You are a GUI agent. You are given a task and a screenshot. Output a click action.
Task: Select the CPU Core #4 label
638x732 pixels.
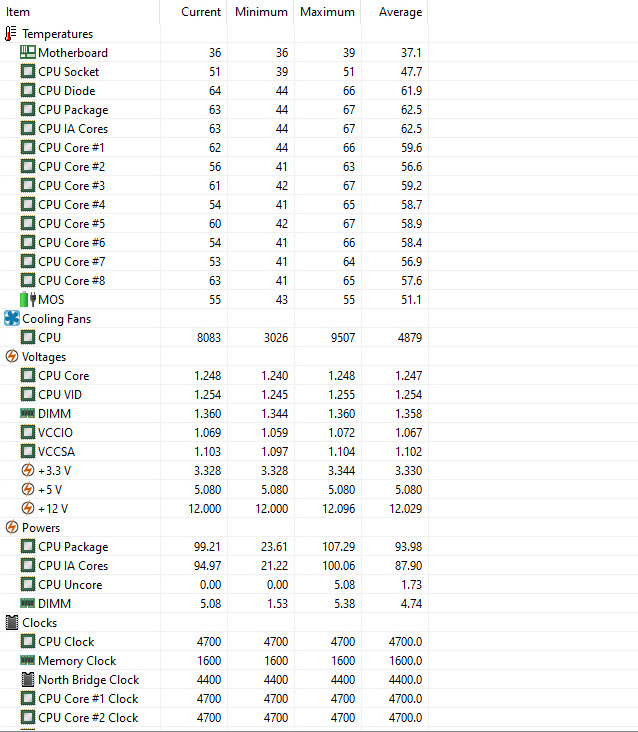(x=72, y=204)
